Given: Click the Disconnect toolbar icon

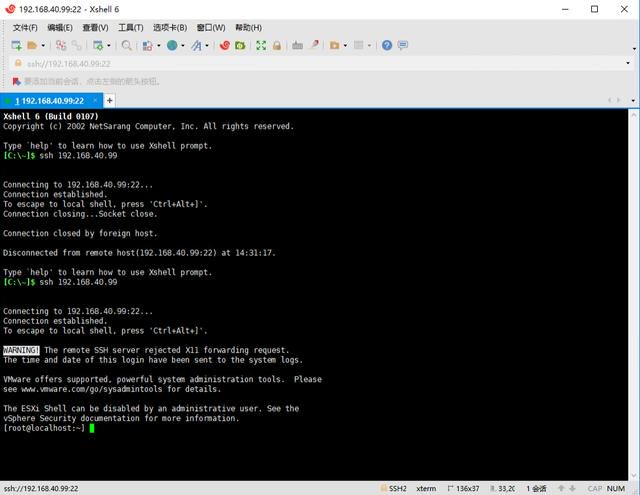Looking at the screenshot, I should tap(60, 45).
